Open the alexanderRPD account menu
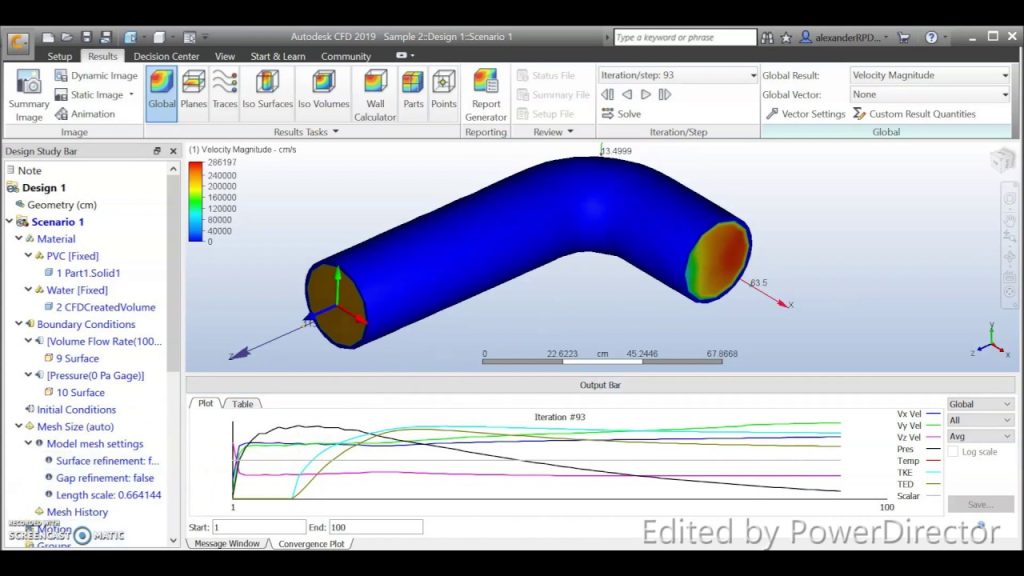Screen dimensions: 1024x576 point(844,38)
